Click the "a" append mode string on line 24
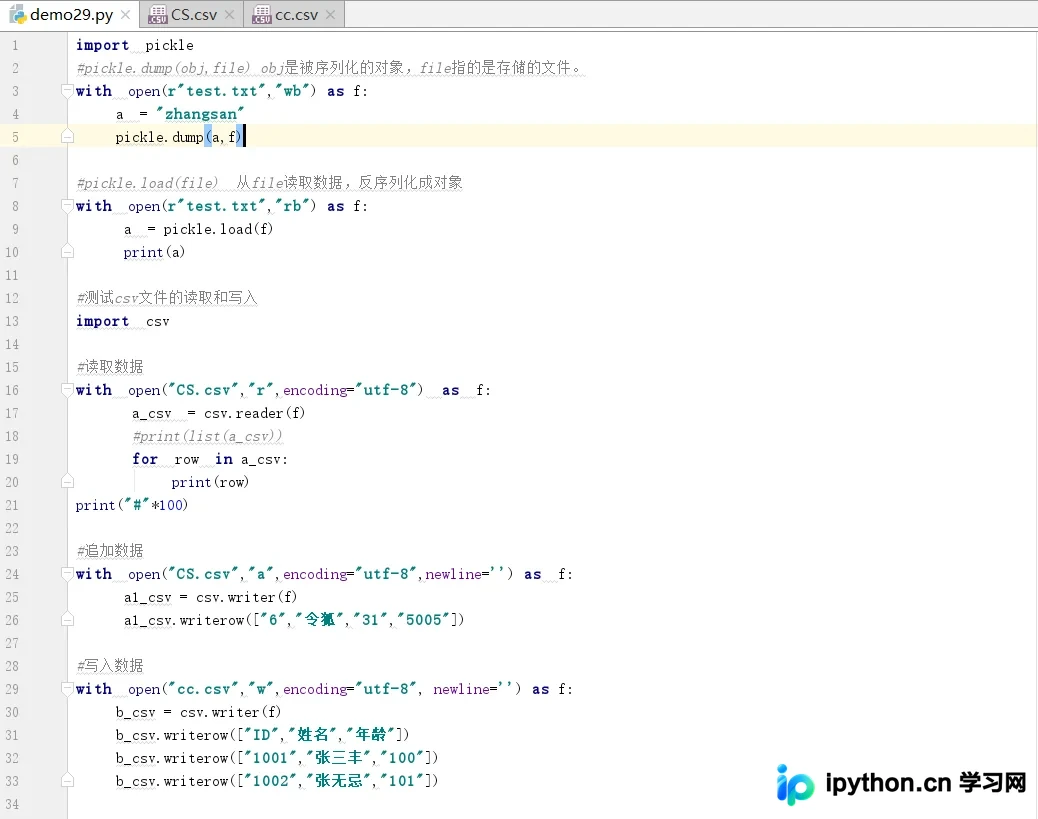The width and height of the screenshot is (1038, 819). (261, 574)
